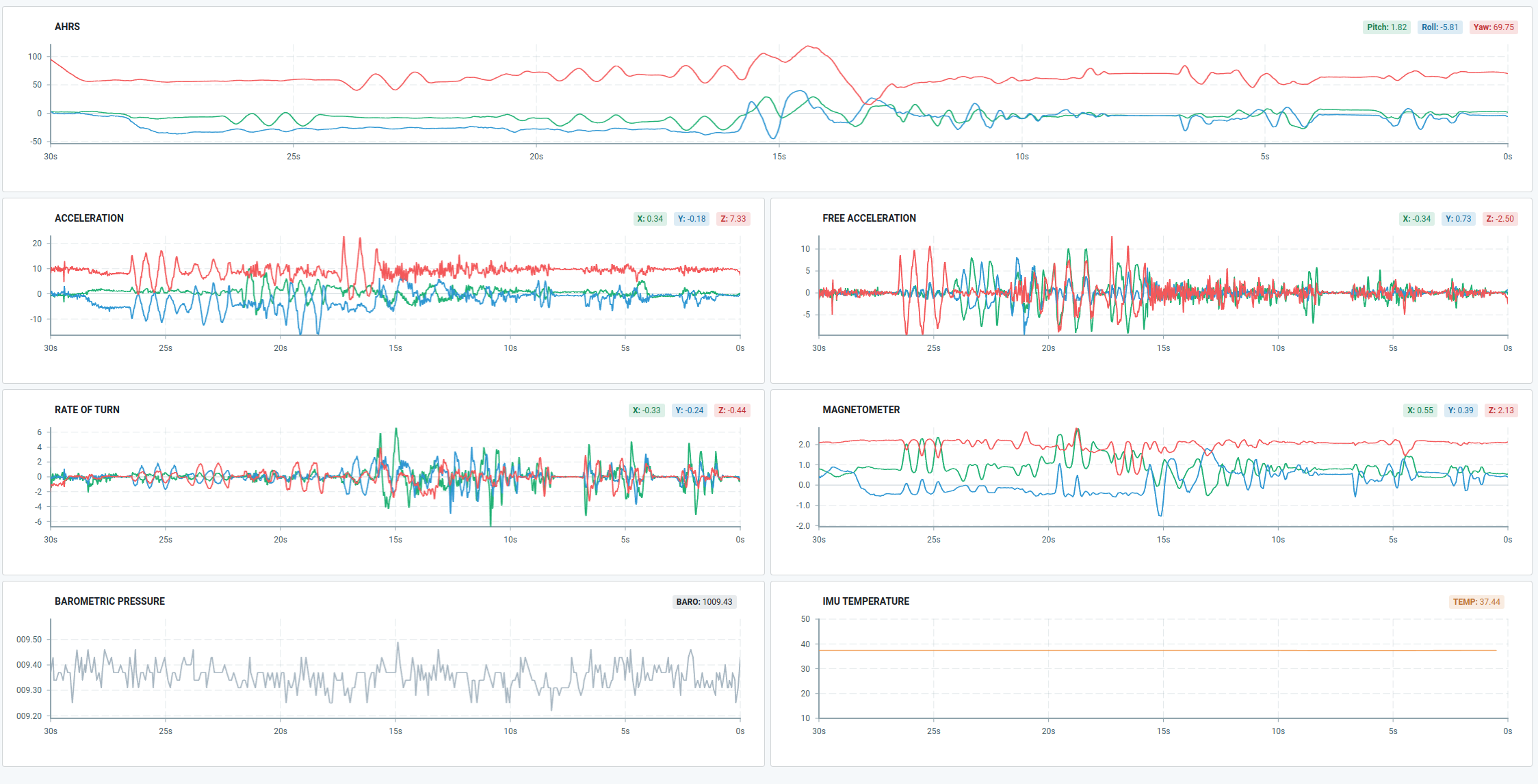Toggle the AHRS Yaw legend badge
This screenshot has height=784, width=1538.
(1493, 27)
